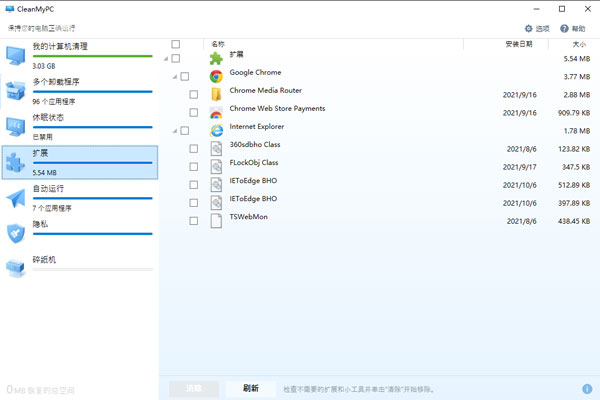
Task: Click the CleanMyPC title bar app icon
Action: (10, 9)
